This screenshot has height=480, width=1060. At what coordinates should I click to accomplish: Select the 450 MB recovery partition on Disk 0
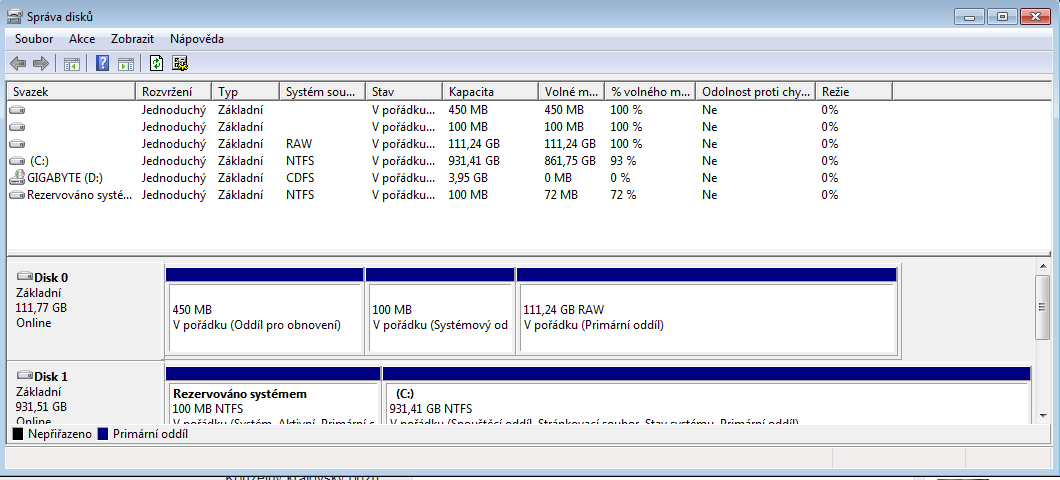264,317
